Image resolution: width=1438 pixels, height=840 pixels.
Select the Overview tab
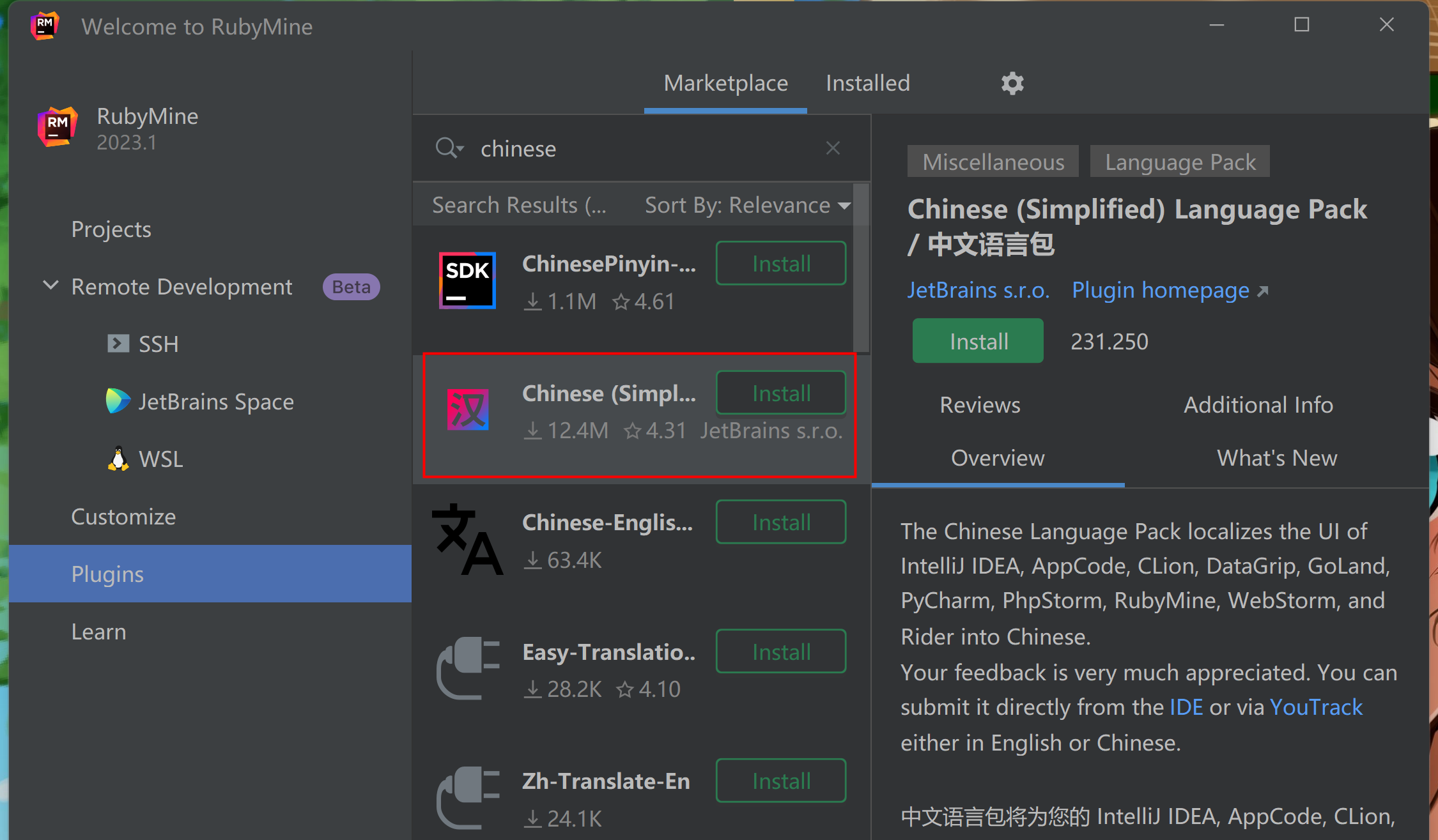point(998,458)
